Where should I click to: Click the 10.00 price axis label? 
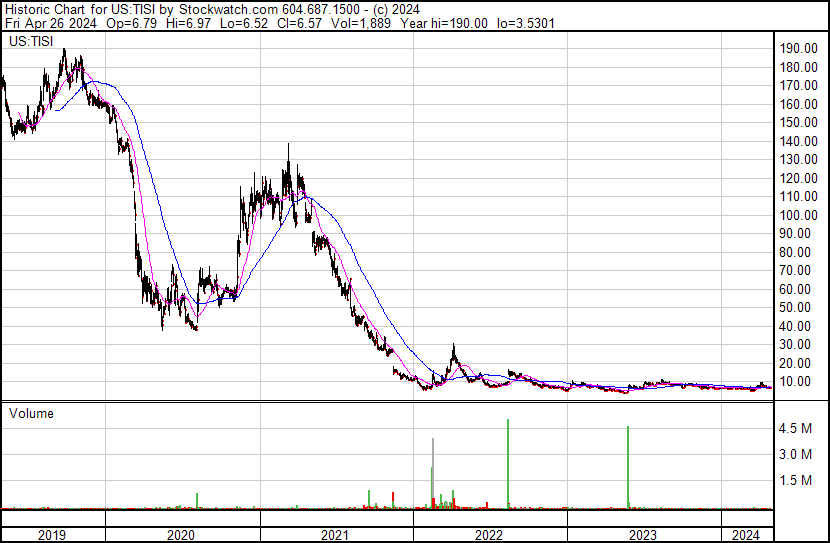click(x=795, y=382)
